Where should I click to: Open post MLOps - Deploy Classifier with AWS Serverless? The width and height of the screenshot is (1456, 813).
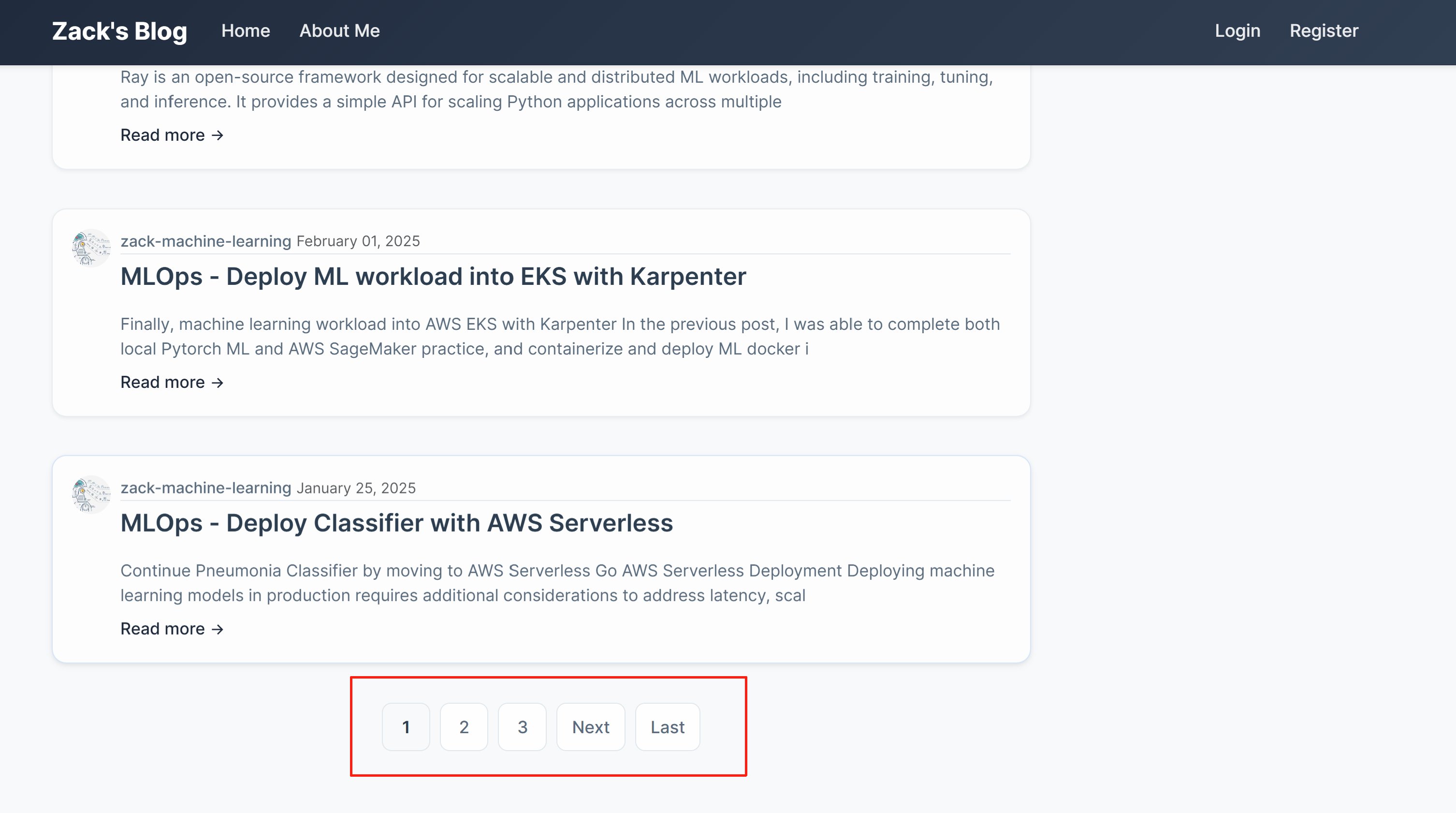(396, 523)
